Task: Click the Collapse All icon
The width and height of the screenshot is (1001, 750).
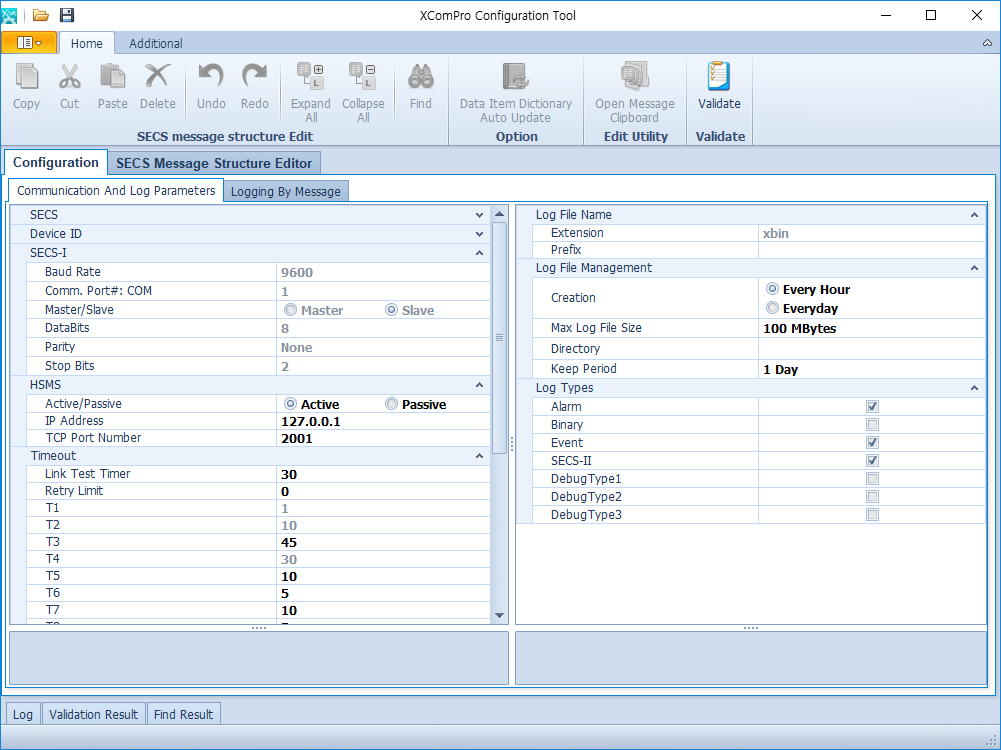Action: 363,76
